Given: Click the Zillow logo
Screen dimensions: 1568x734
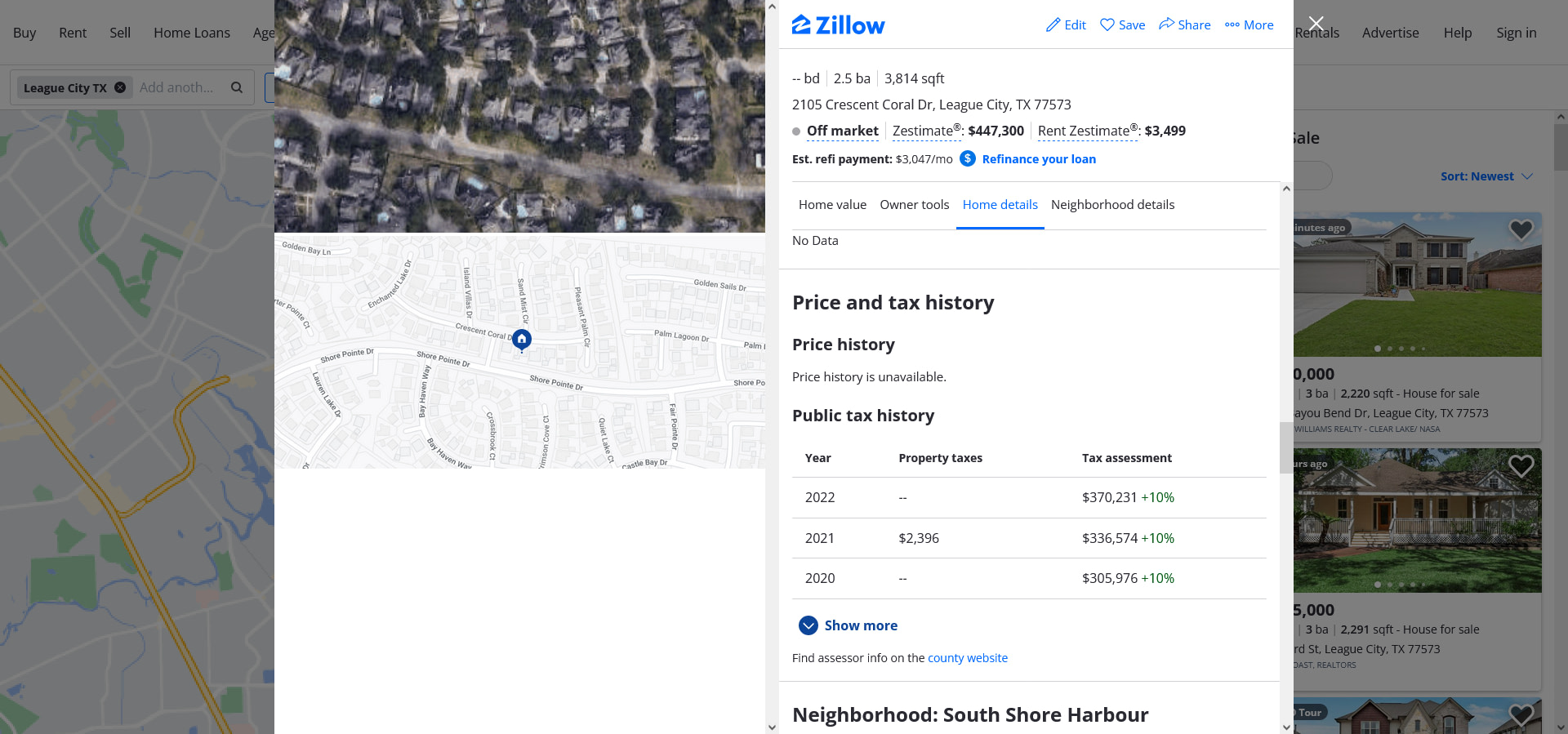Looking at the screenshot, I should click(x=838, y=25).
